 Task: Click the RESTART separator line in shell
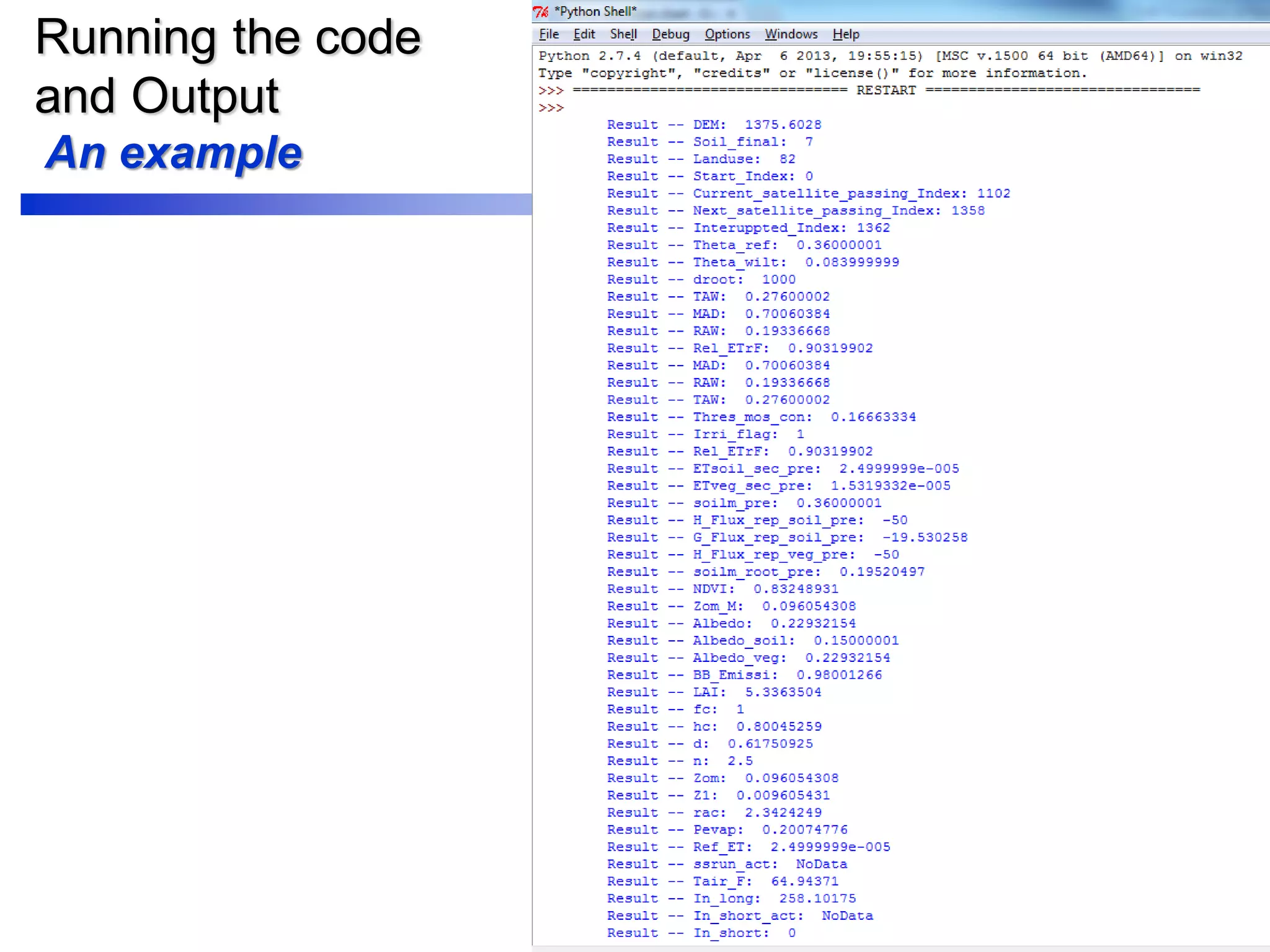[x=869, y=90]
